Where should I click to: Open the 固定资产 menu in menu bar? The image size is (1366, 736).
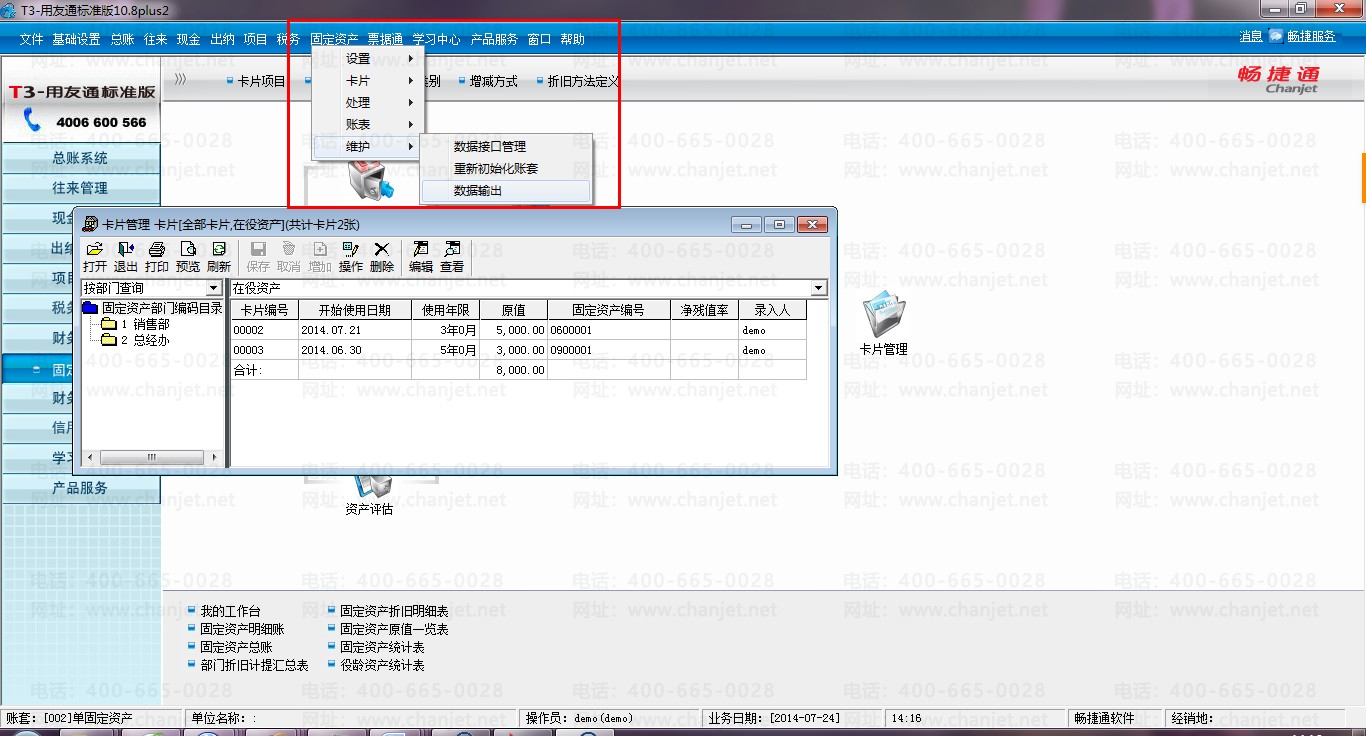(x=334, y=40)
